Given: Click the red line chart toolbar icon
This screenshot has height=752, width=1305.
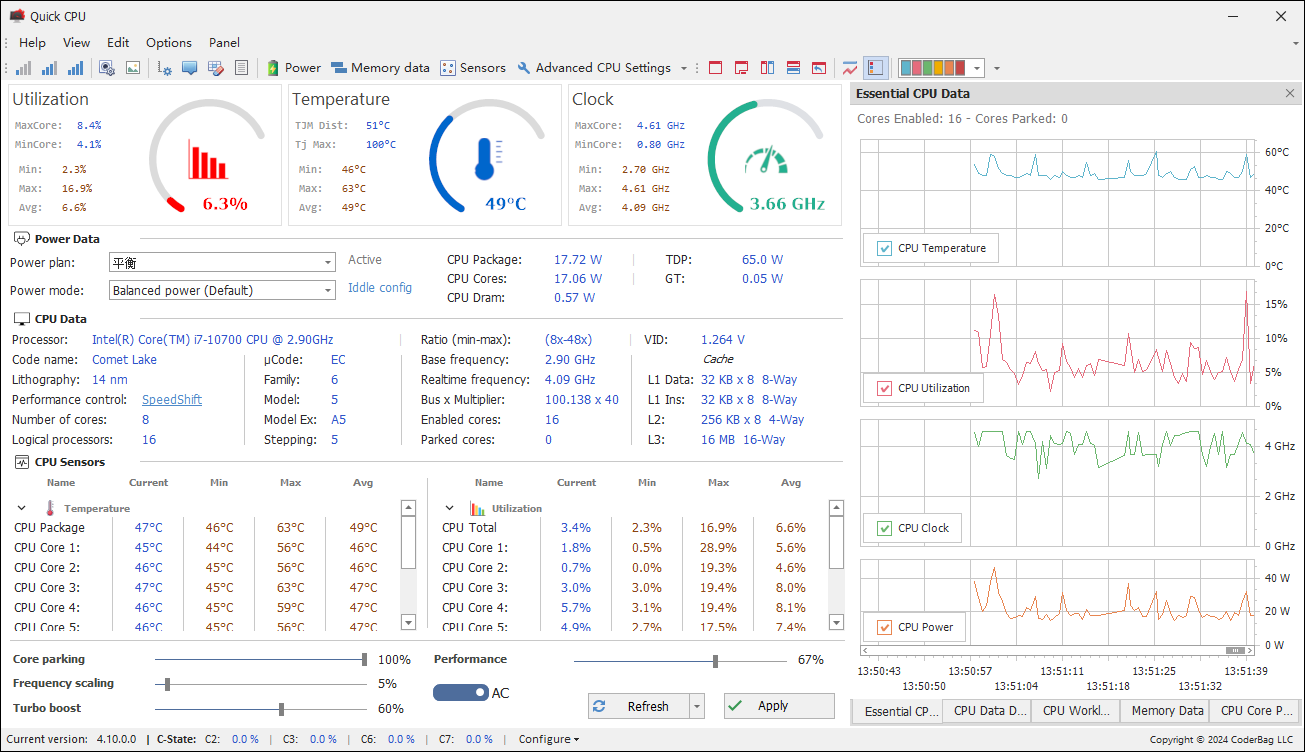Looking at the screenshot, I should click(x=849, y=68).
